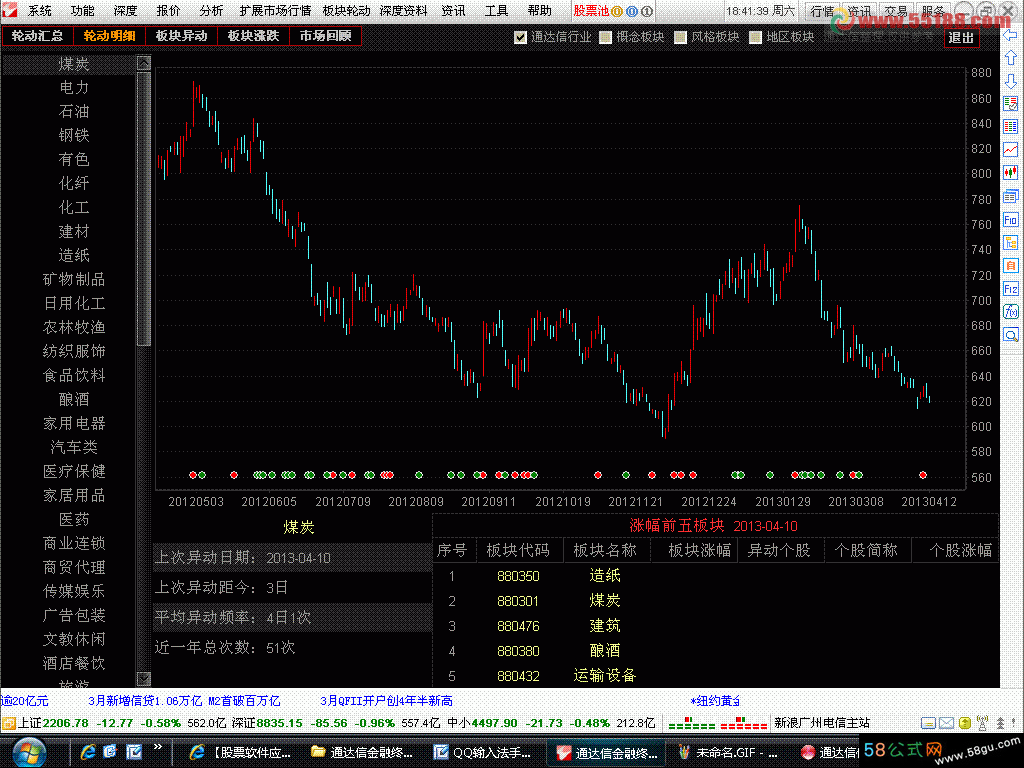Click the sector list scroll-down arrow
This screenshot has height=768, width=1024.
[x=144, y=679]
